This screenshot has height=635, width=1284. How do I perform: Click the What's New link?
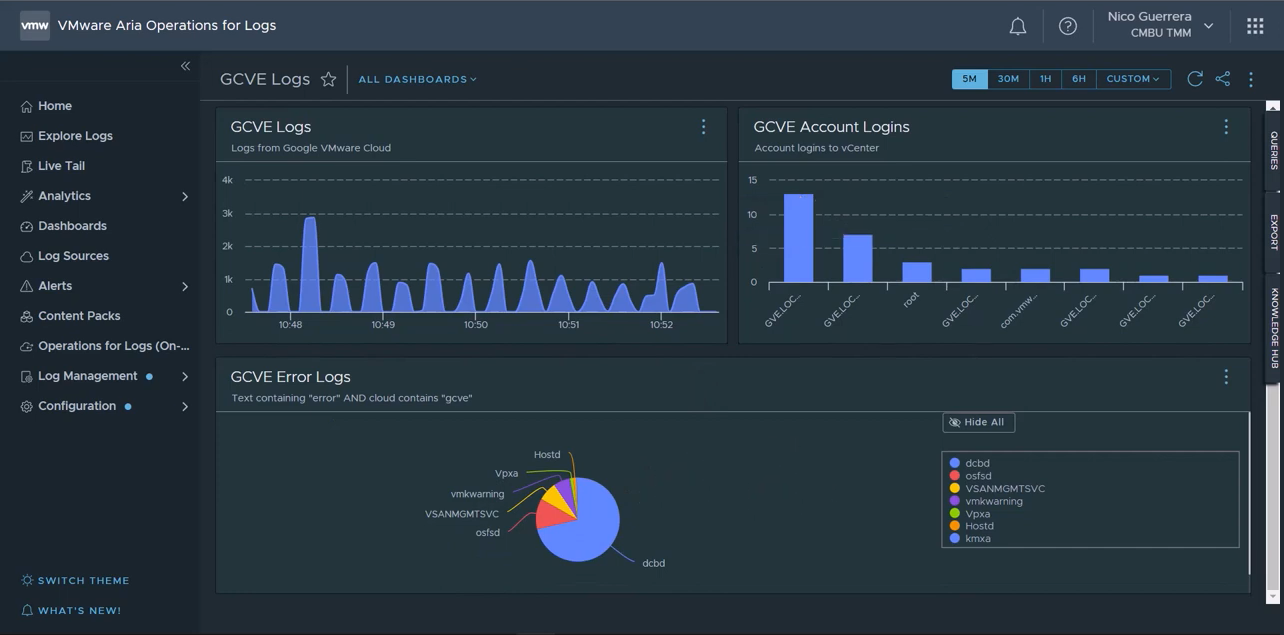click(71, 610)
